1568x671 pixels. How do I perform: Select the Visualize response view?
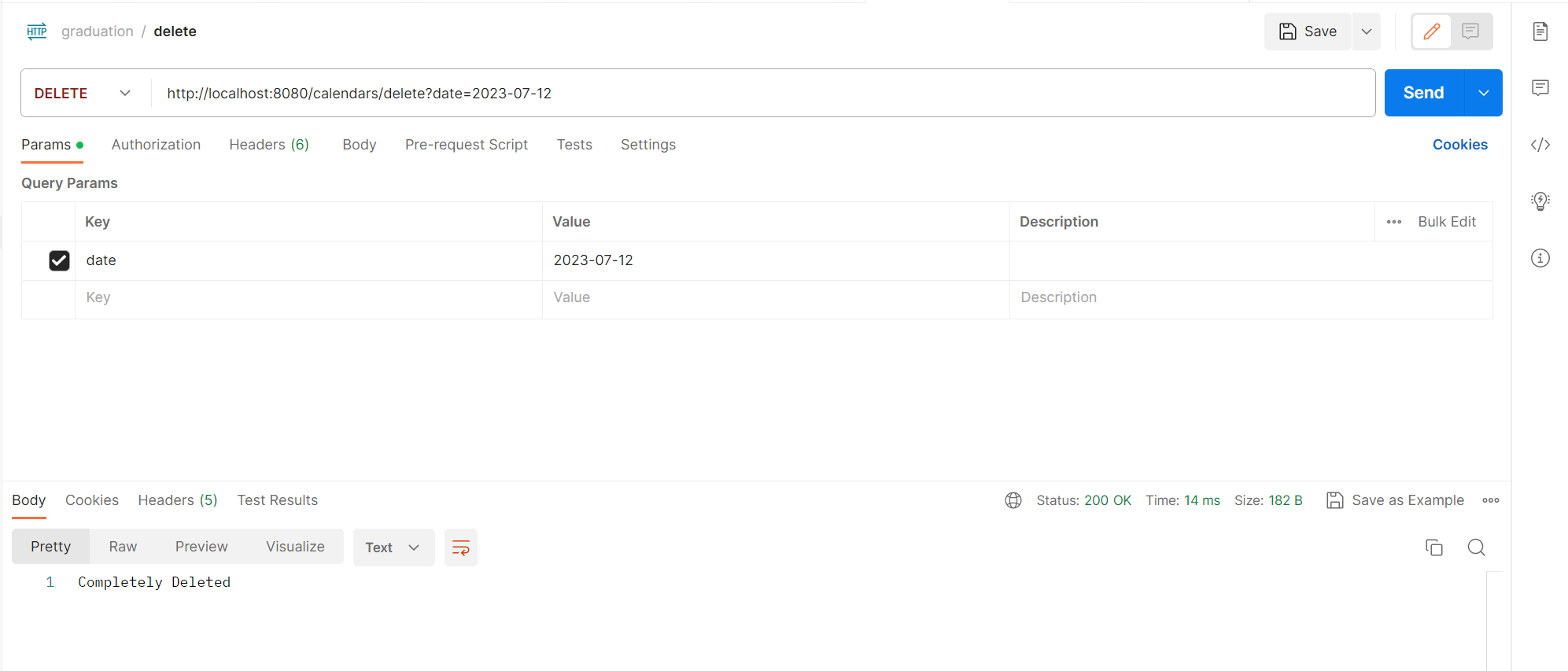click(295, 547)
